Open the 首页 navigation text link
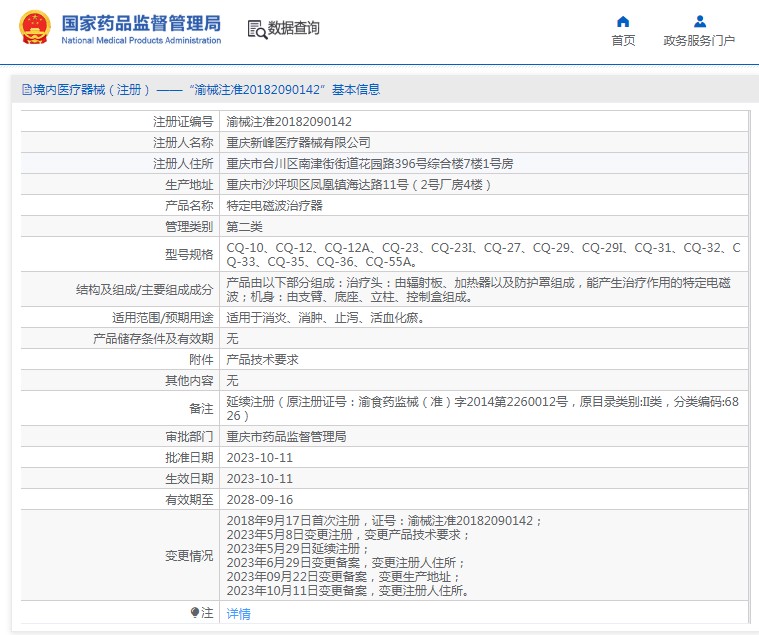759x635 pixels. pyautogui.click(x=623, y=41)
